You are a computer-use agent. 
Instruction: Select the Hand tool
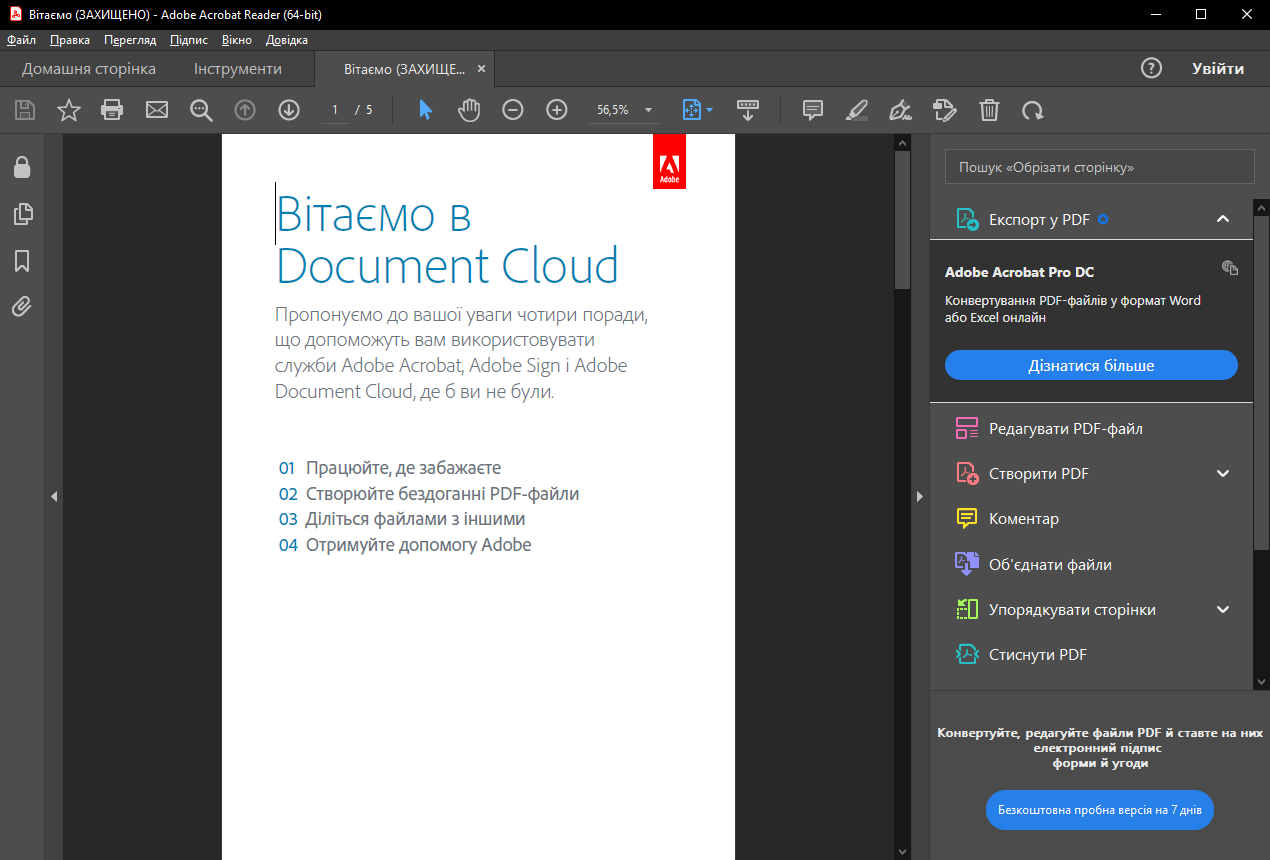click(468, 110)
